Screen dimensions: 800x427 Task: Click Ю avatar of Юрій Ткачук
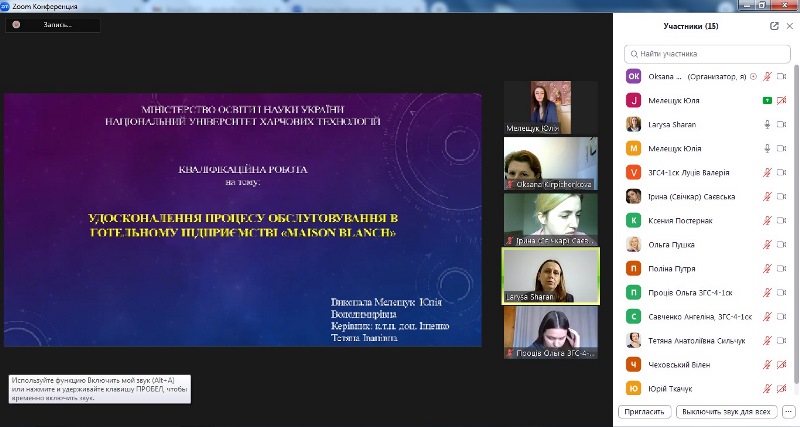[634, 388]
